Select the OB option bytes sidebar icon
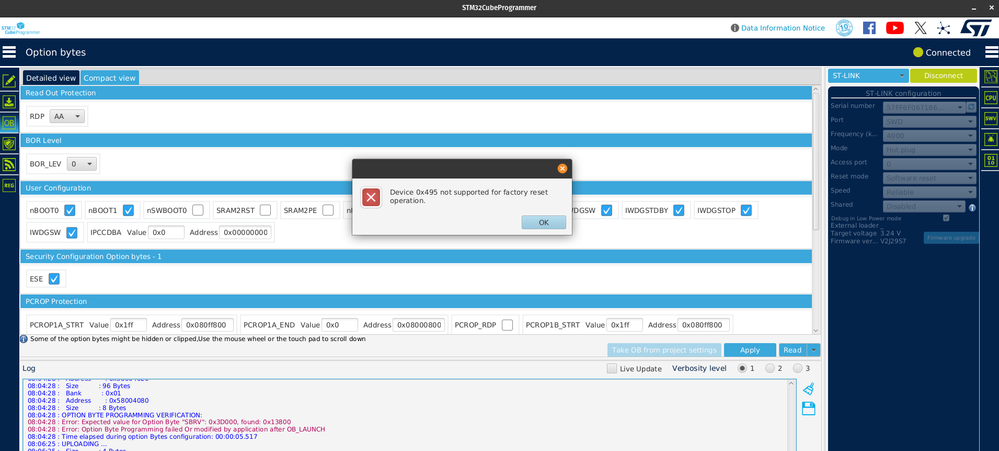 (9, 123)
